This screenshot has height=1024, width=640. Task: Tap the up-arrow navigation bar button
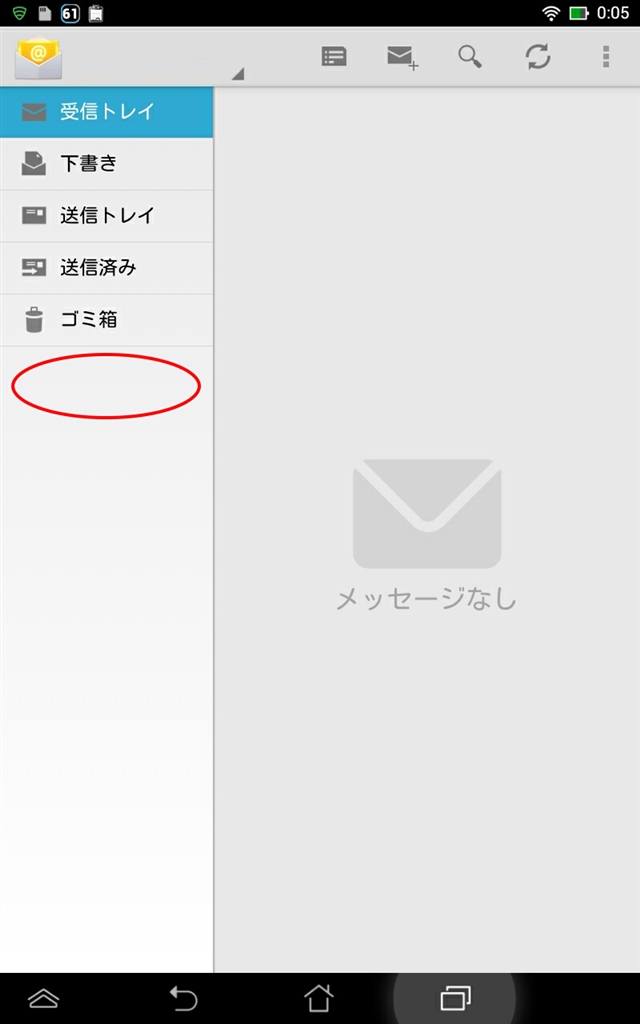[44, 999]
